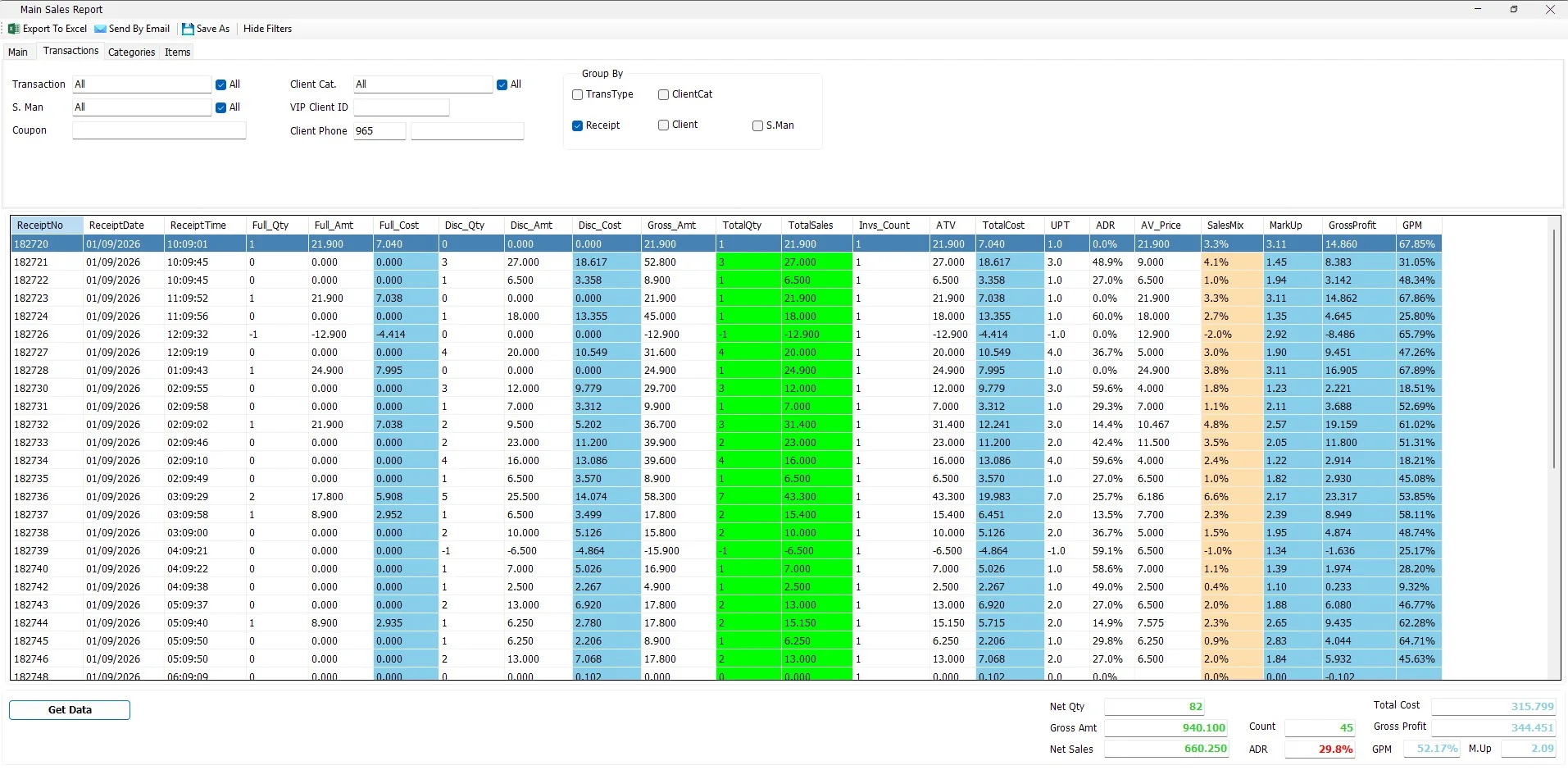Open the S. Man dropdown field
This screenshot has width=1568, height=770.
point(142,107)
